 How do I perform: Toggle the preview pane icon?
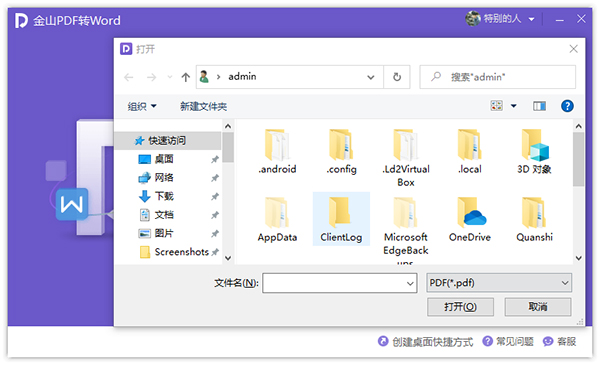539,106
